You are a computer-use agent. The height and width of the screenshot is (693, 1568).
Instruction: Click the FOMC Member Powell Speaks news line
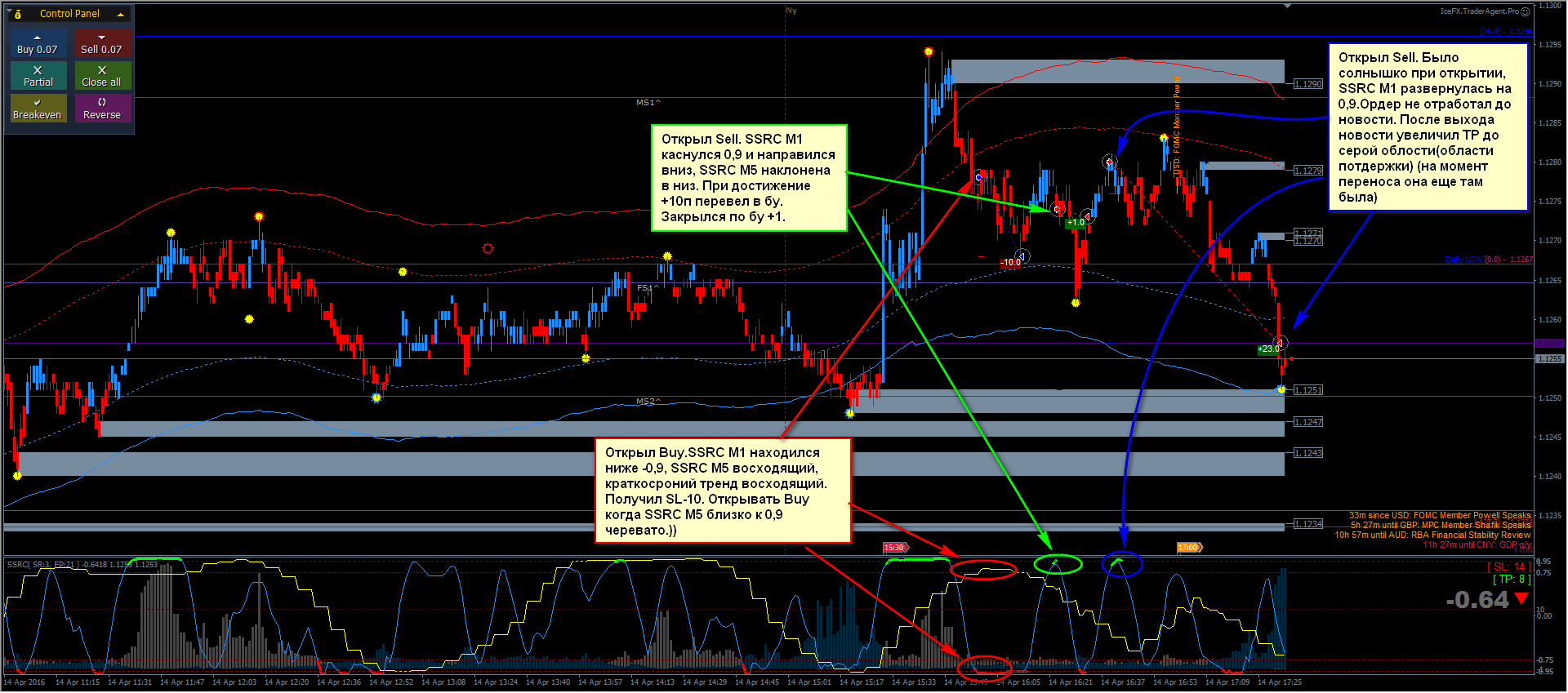tap(1440, 515)
